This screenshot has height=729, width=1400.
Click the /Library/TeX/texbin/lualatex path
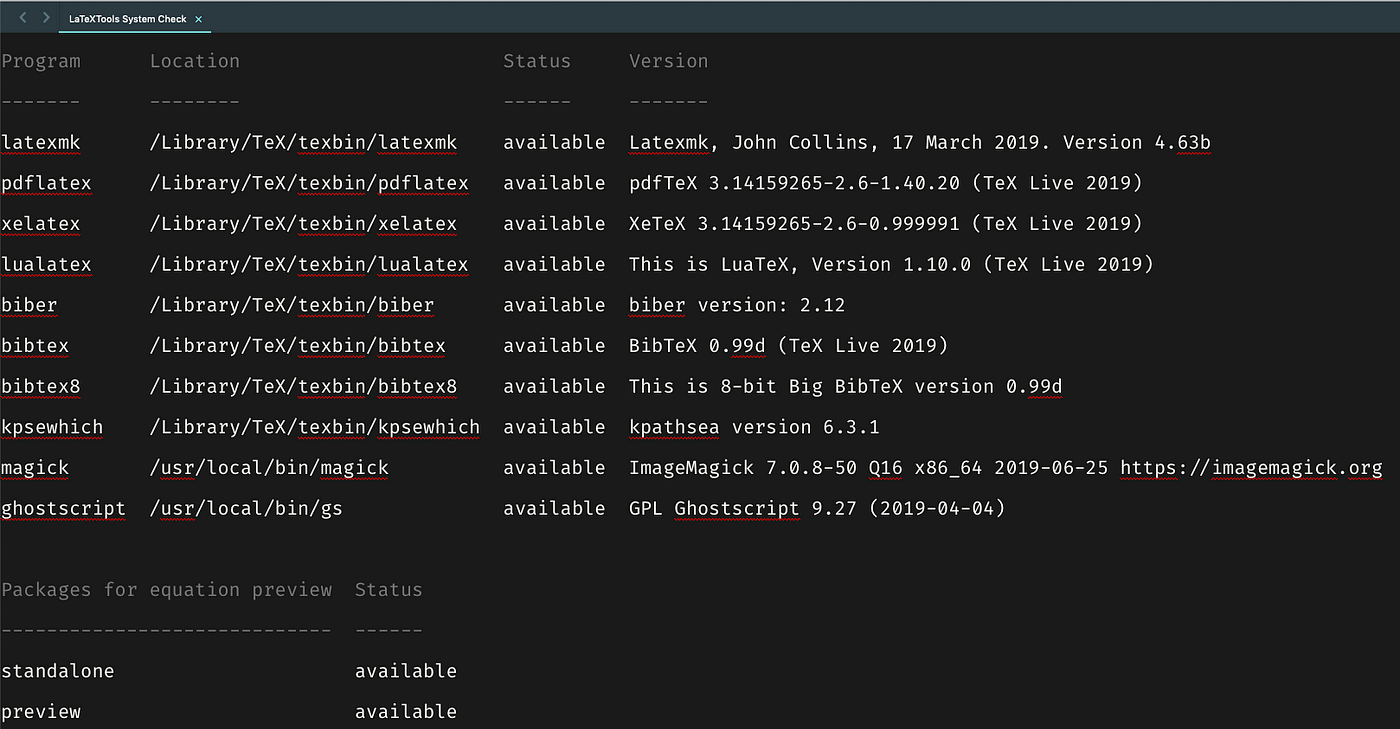point(310,265)
